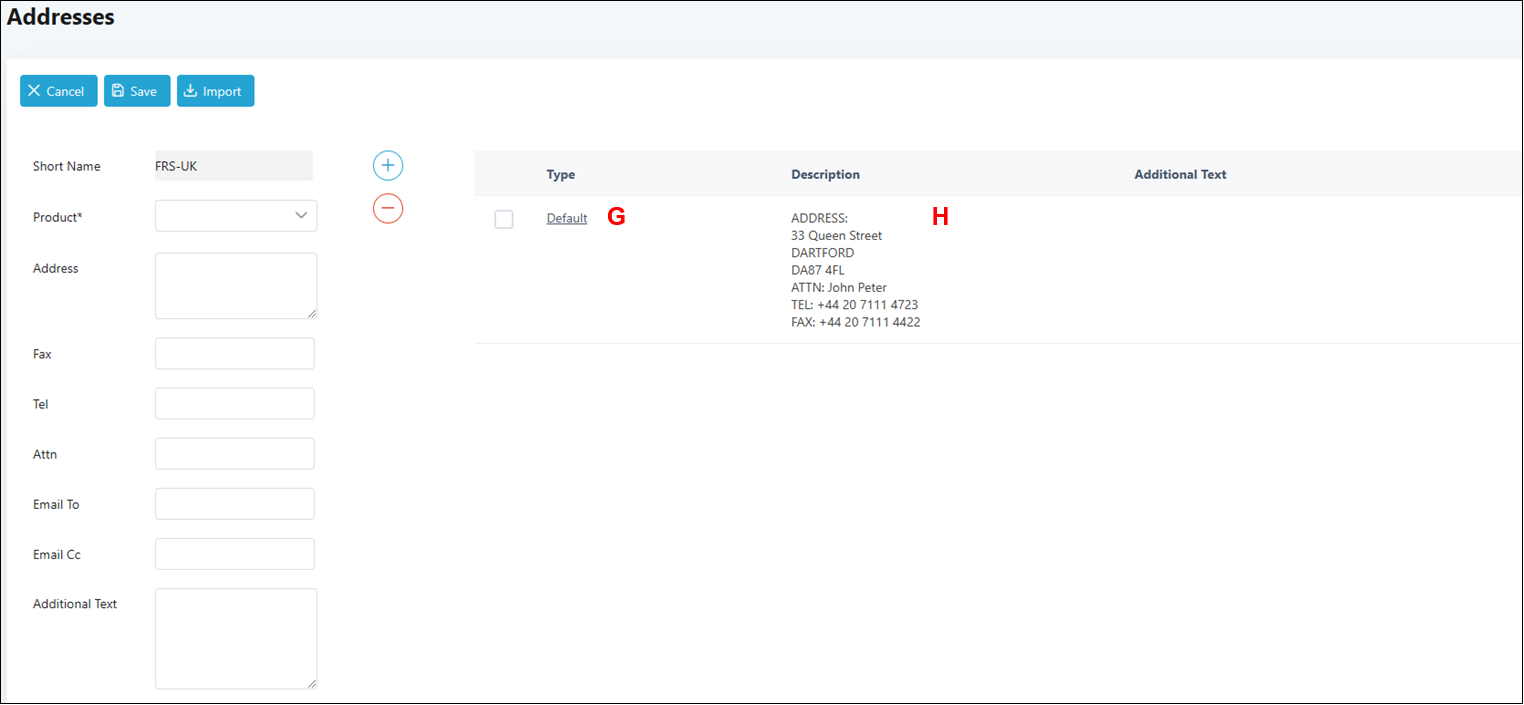Click the Additional Text text area in form
The height and width of the screenshot is (705, 1524).
coord(236,638)
